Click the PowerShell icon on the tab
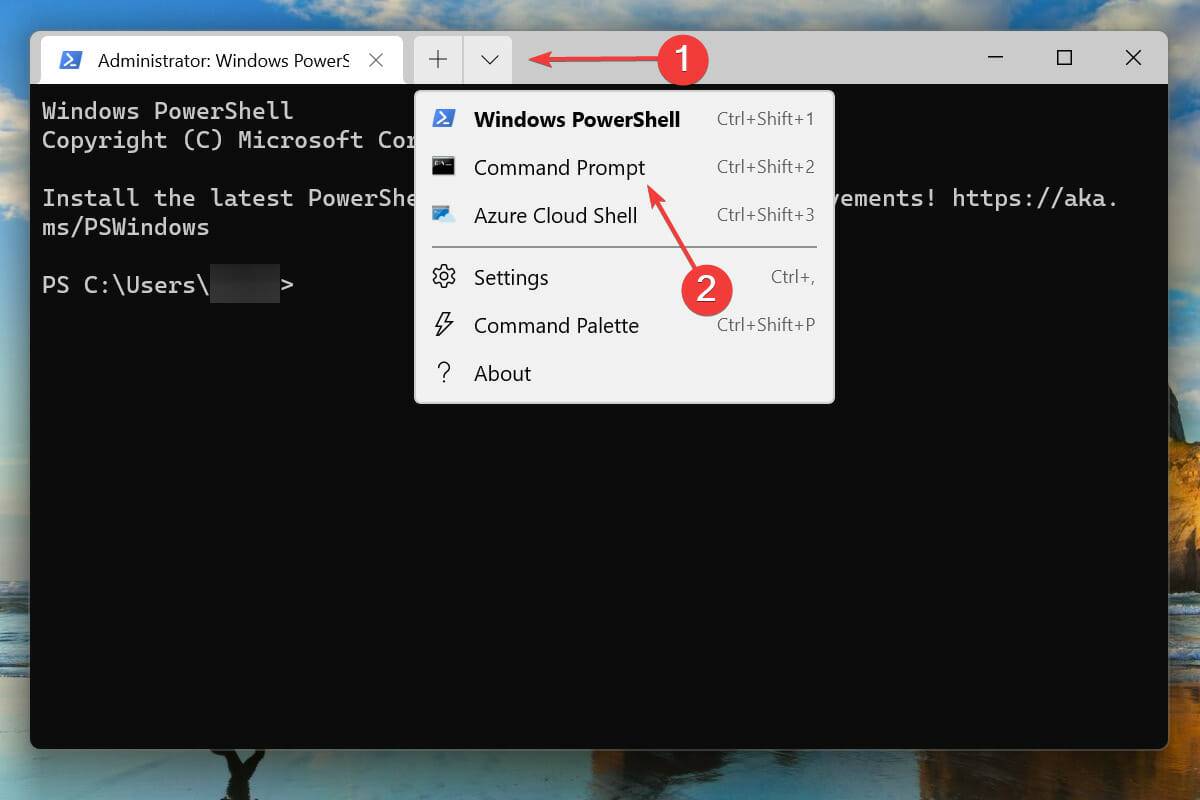The image size is (1200, 800). (70, 60)
